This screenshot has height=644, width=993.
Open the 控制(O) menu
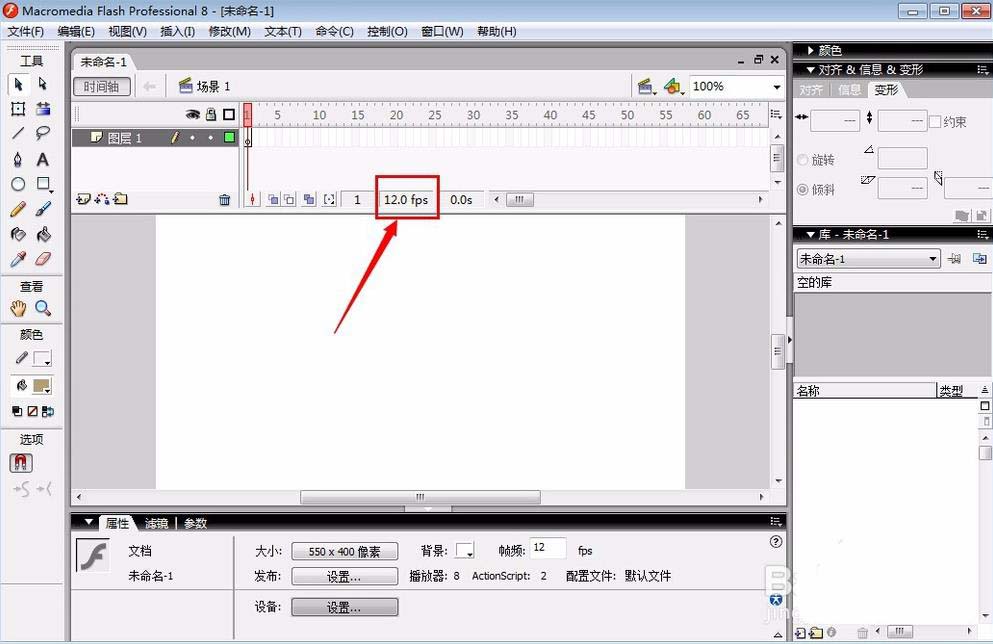pyautogui.click(x=388, y=32)
